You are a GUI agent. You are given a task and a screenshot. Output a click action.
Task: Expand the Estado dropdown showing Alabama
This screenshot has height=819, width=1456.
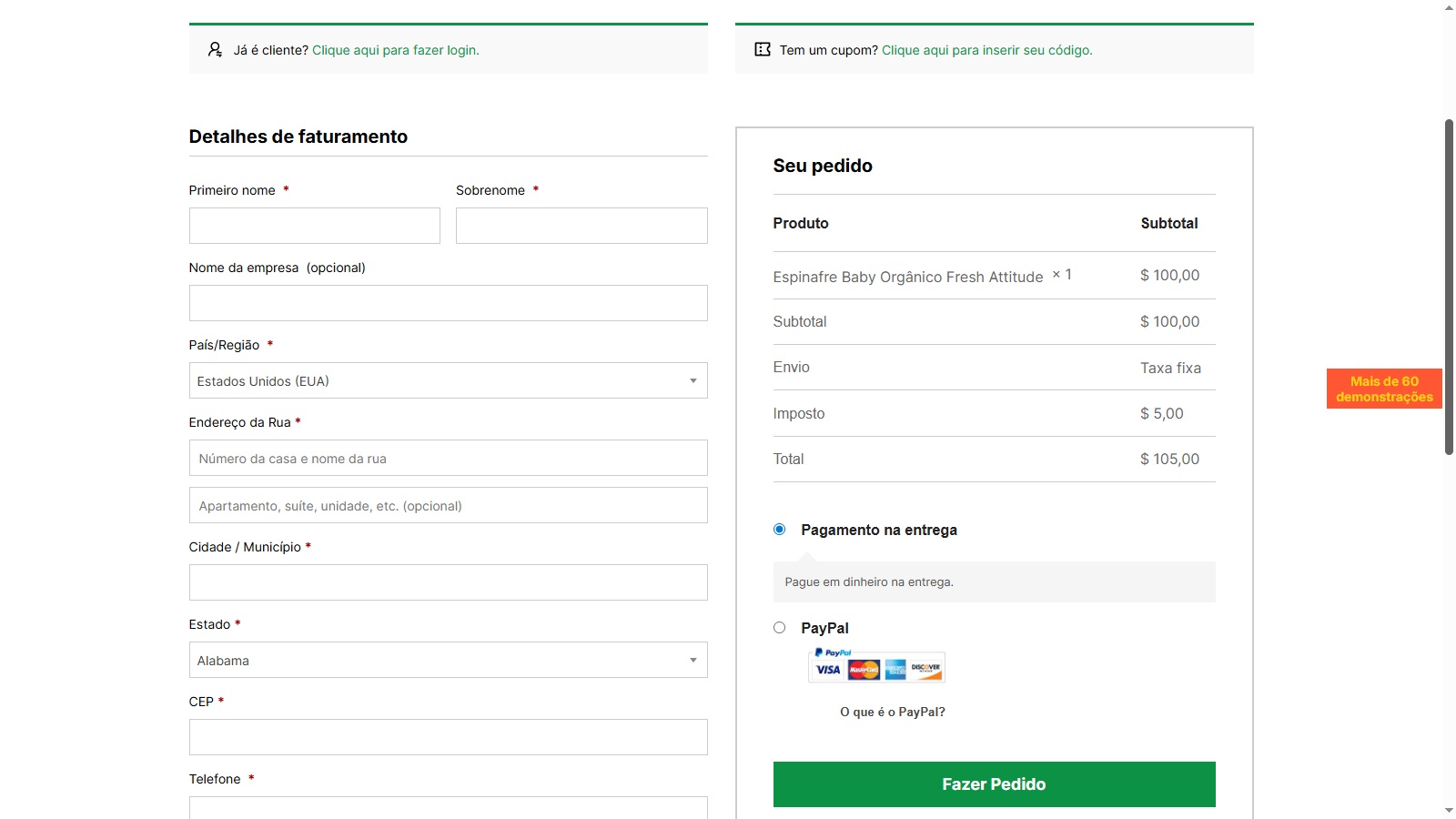(448, 660)
